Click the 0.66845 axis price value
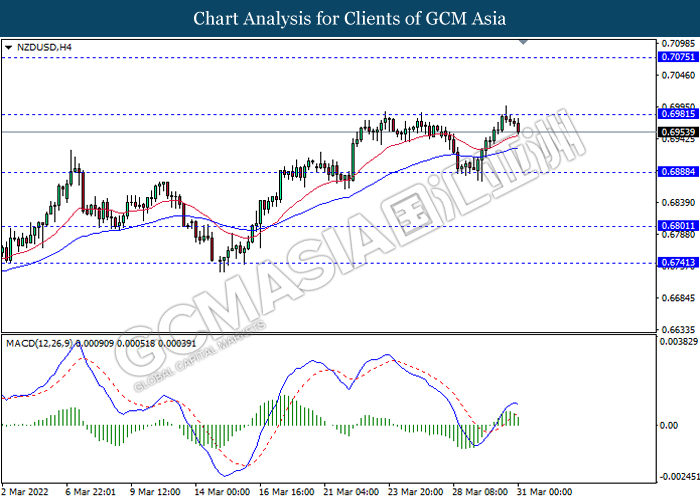The height and width of the screenshot is (500, 700). coord(678,298)
